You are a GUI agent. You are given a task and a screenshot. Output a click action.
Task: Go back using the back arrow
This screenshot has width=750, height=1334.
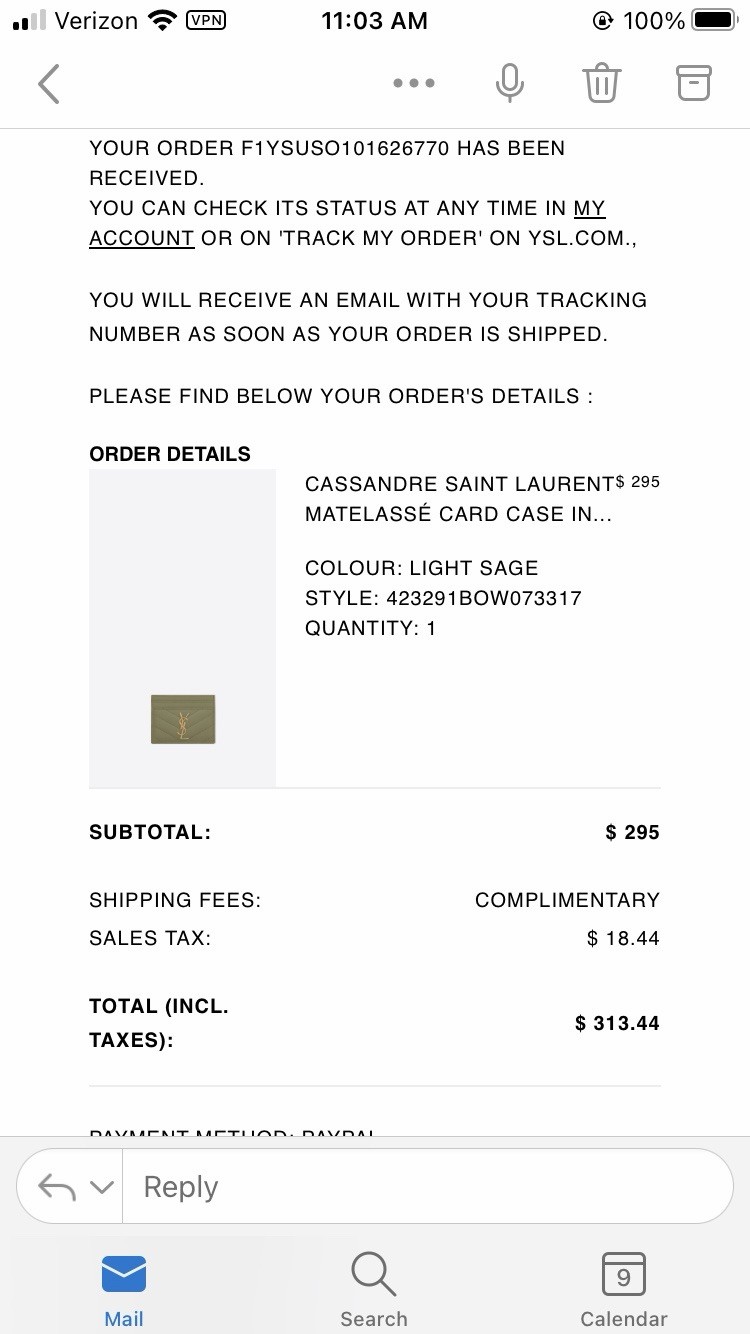(x=48, y=84)
